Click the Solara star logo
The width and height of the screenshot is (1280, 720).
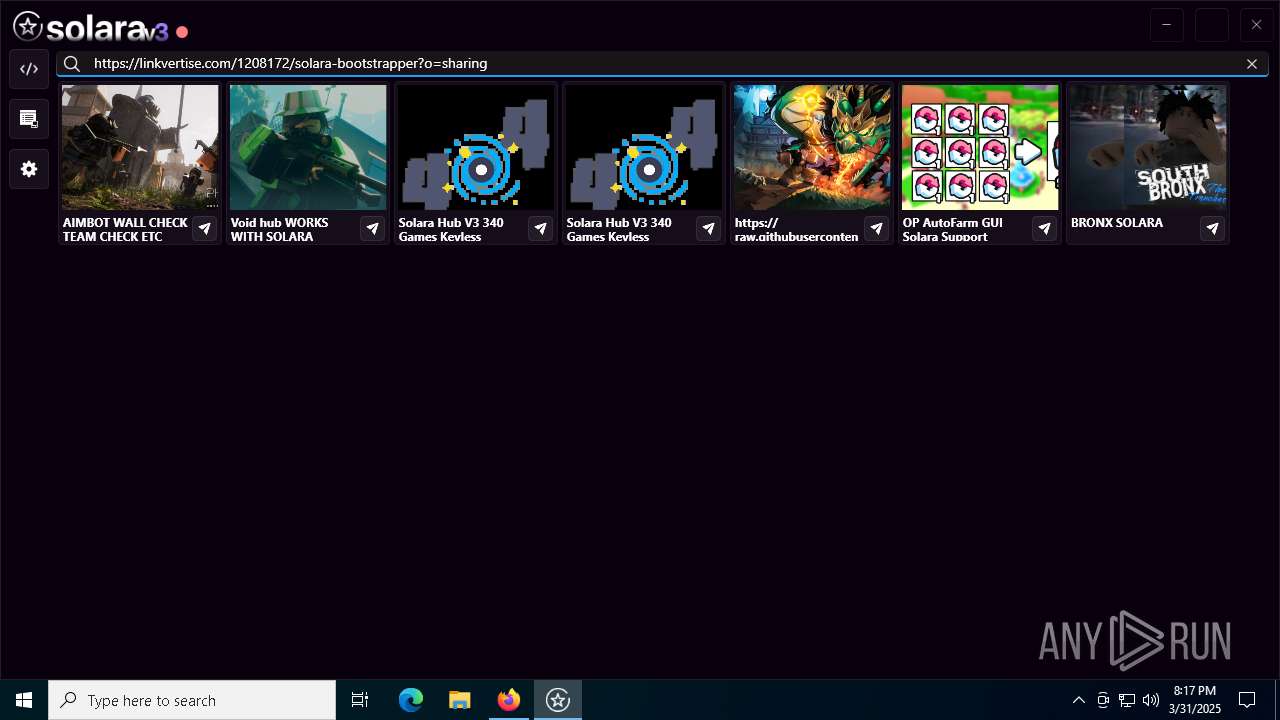[x=27, y=27]
